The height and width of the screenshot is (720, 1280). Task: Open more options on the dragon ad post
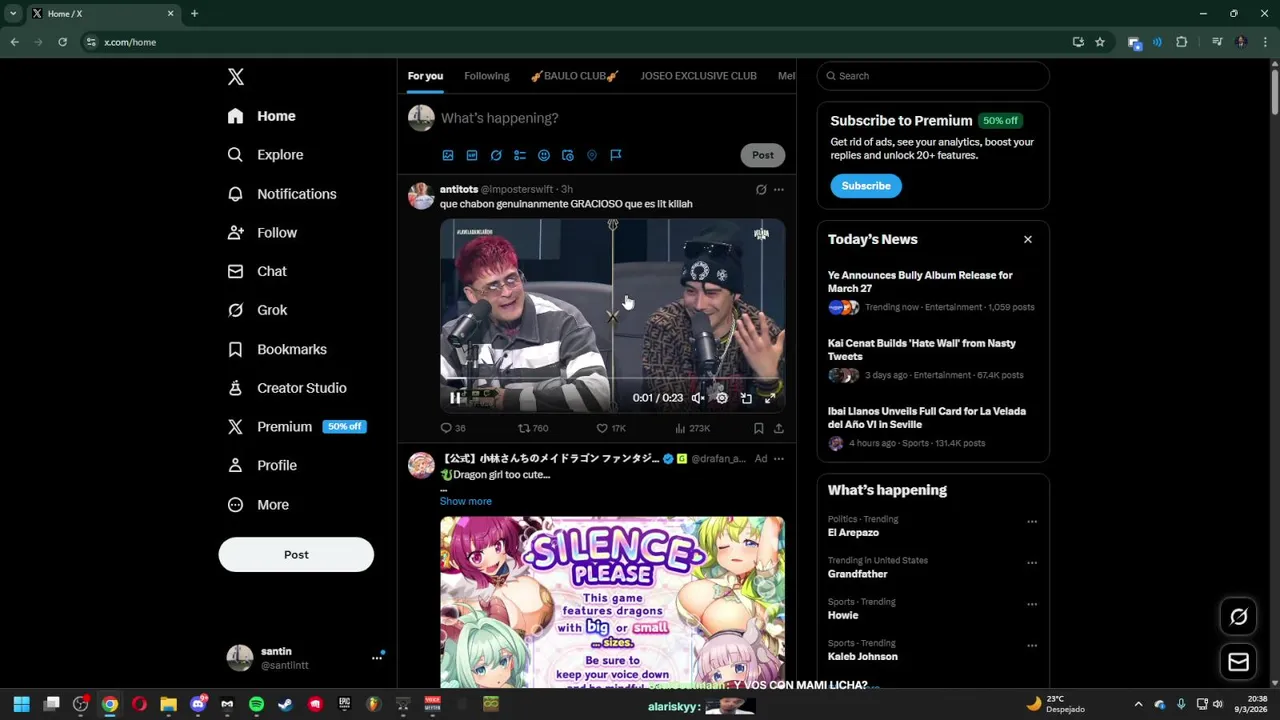coord(779,459)
